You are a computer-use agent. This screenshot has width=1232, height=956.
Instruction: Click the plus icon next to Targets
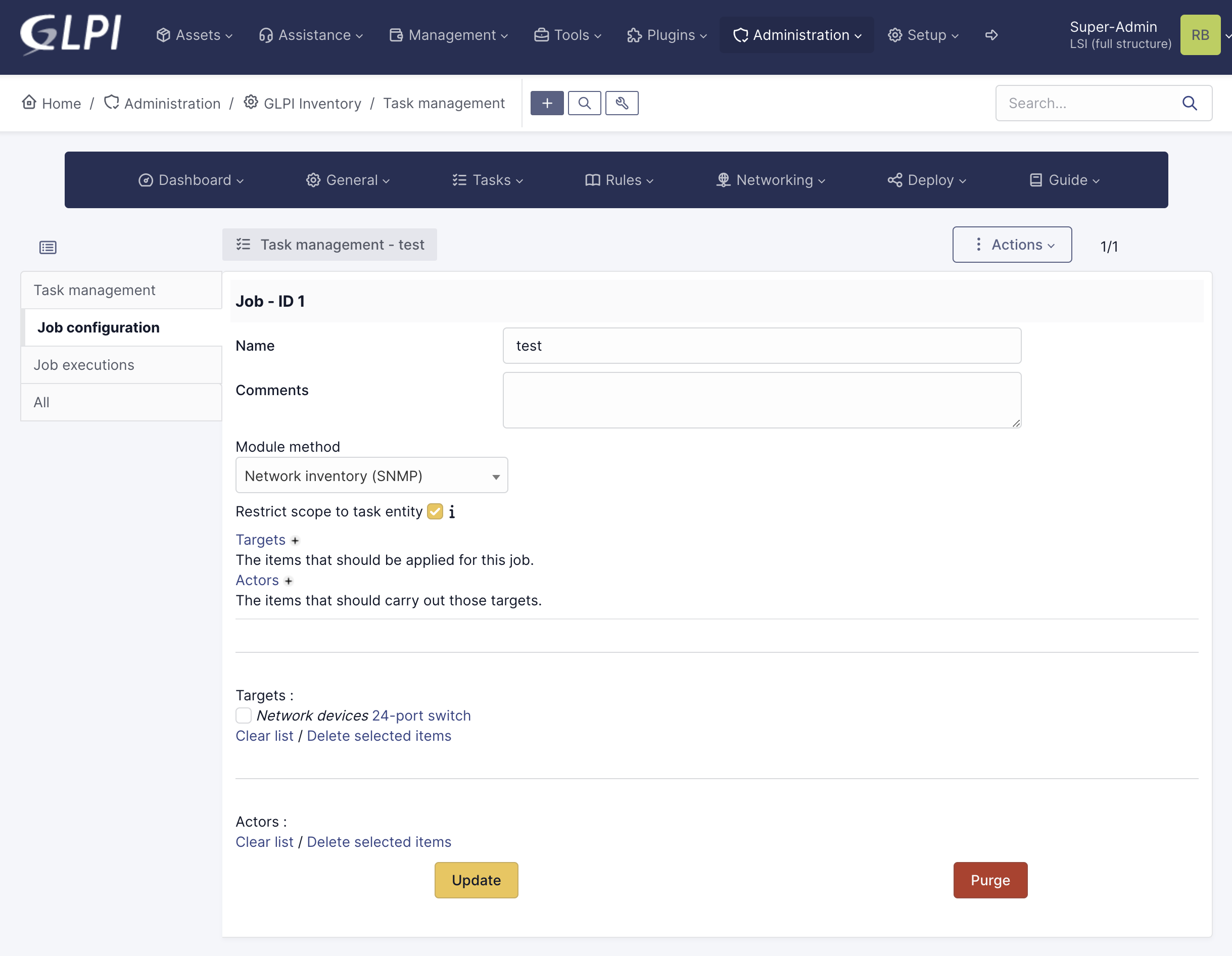pyautogui.click(x=295, y=540)
